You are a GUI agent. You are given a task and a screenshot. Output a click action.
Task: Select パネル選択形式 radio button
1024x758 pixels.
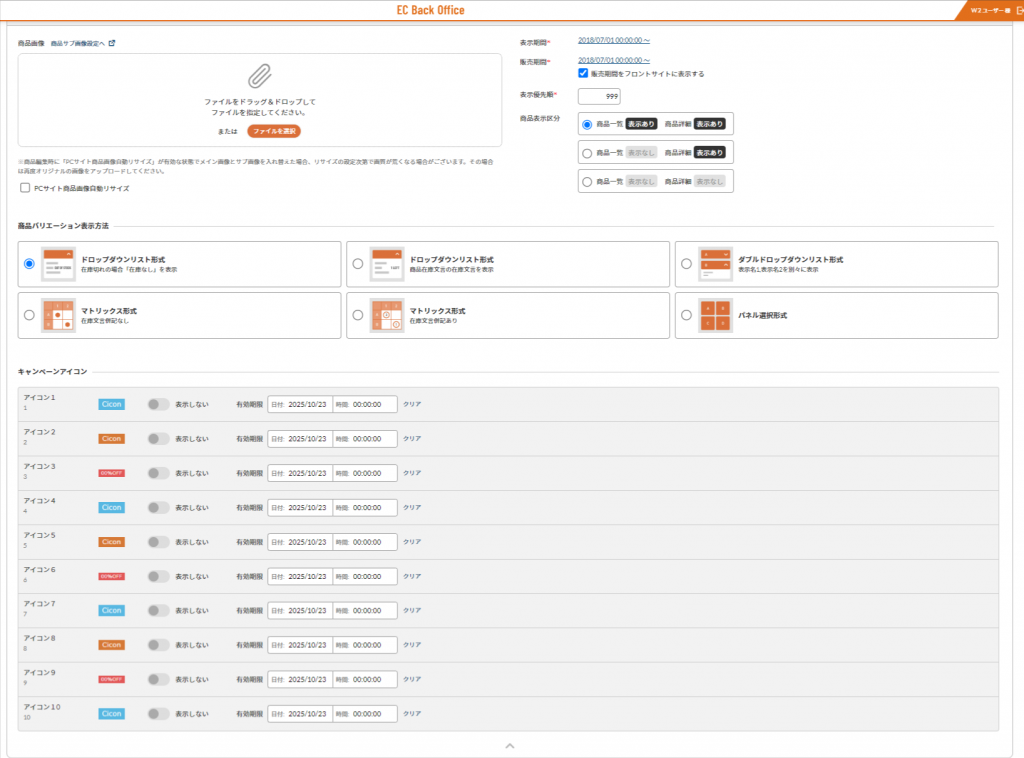pyautogui.click(x=686, y=315)
